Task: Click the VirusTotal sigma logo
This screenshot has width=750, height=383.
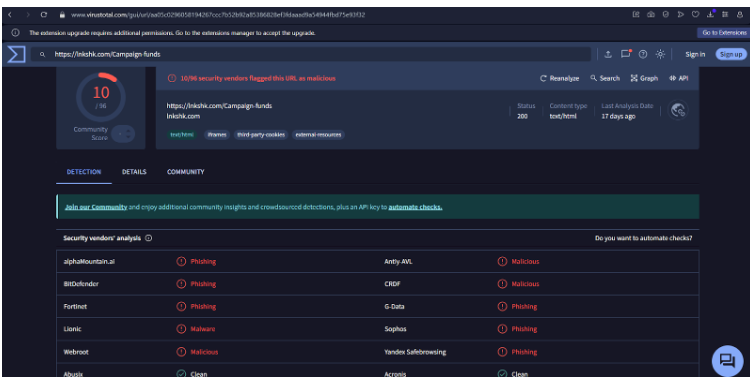Action: (16, 54)
